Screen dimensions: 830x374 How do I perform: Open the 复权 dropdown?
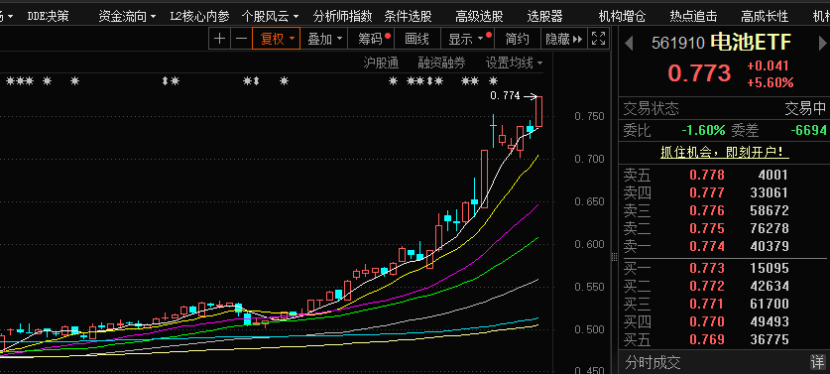point(276,39)
